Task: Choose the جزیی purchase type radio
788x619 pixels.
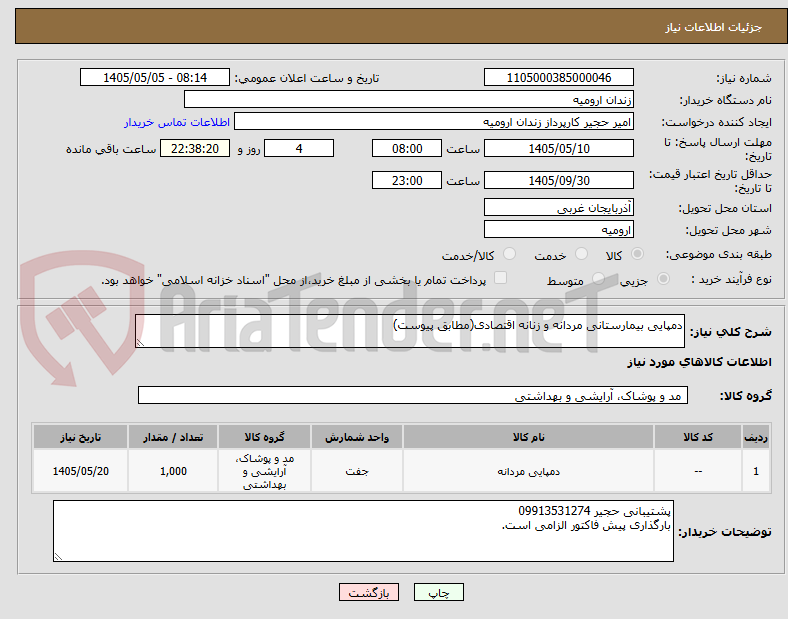Action: pos(663,278)
